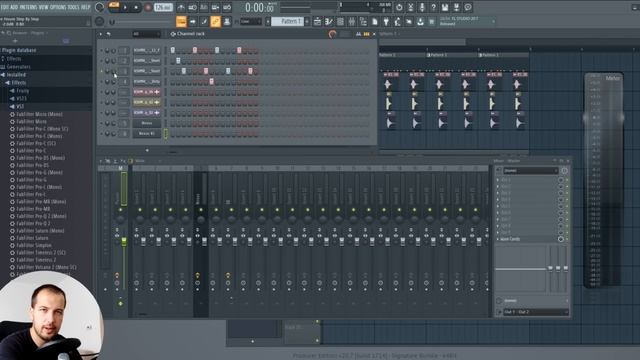640x360 pixels.
Task: Expand the Fruity folder
Action: (x=20, y=91)
